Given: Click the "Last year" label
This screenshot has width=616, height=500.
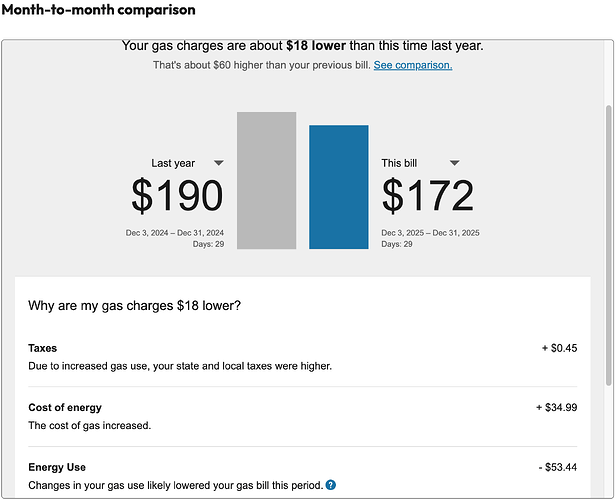Looking at the screenshot, I should pos(173,163).
